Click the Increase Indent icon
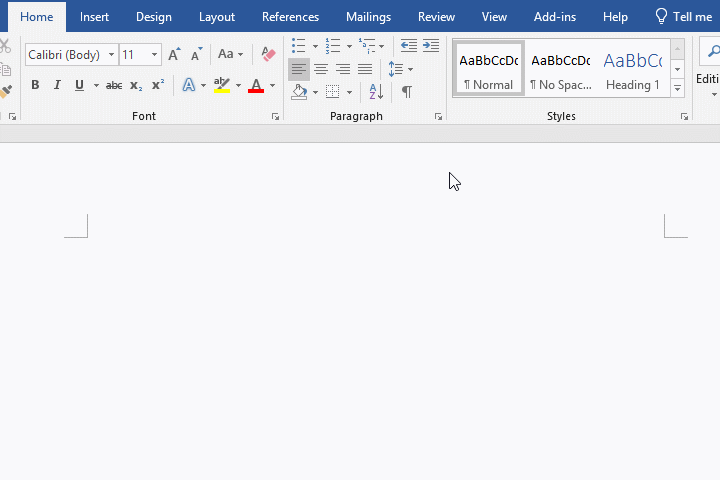Viewport: 720px width, 480px height. point(431,45)
